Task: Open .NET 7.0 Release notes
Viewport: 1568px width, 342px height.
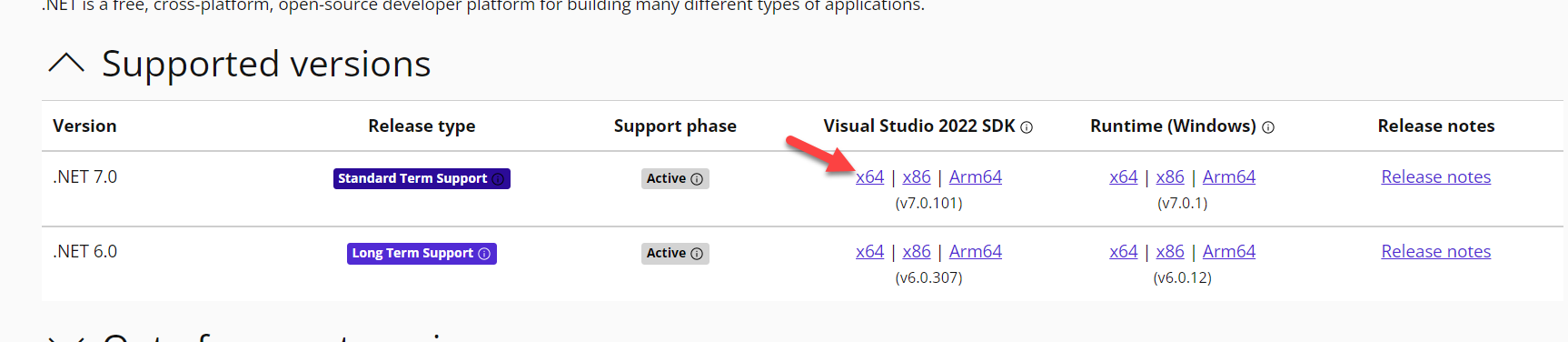Action: click(x=1436, y=177)
